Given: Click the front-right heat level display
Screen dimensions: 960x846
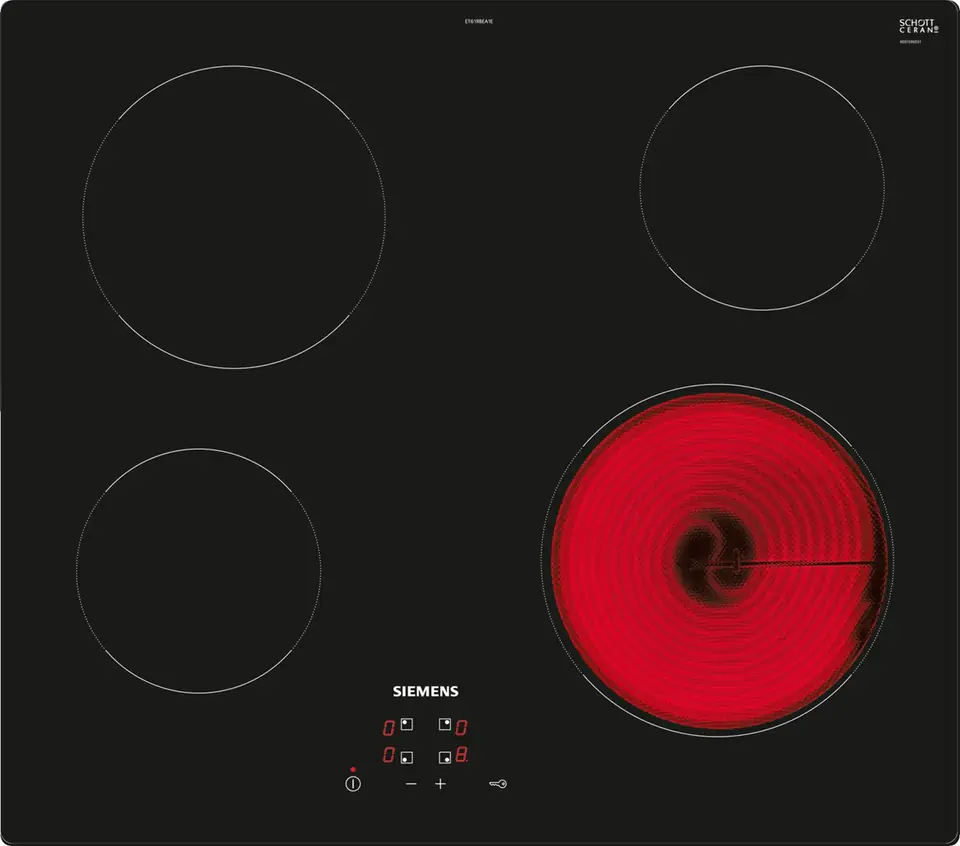Looking at the screenshot, I should 462,757.
